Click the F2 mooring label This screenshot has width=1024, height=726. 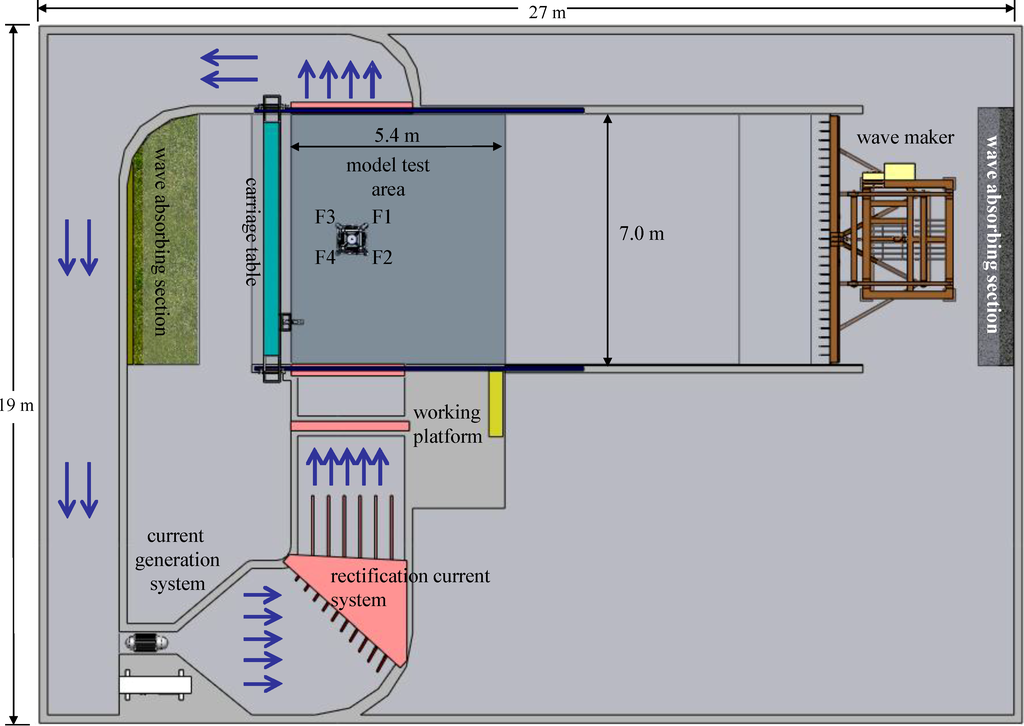(382, 257)
